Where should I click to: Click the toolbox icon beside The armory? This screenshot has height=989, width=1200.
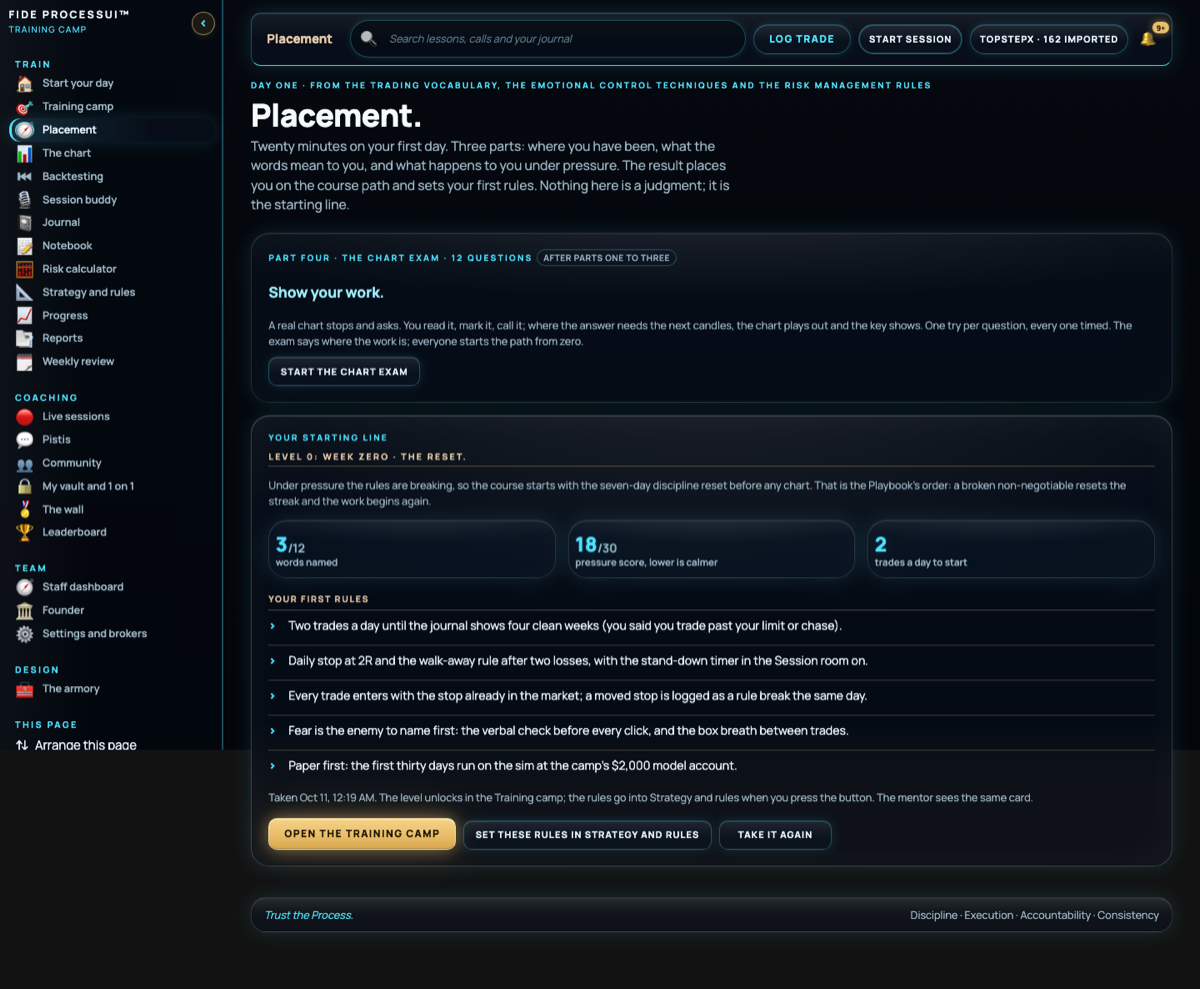tap(25, 688)
